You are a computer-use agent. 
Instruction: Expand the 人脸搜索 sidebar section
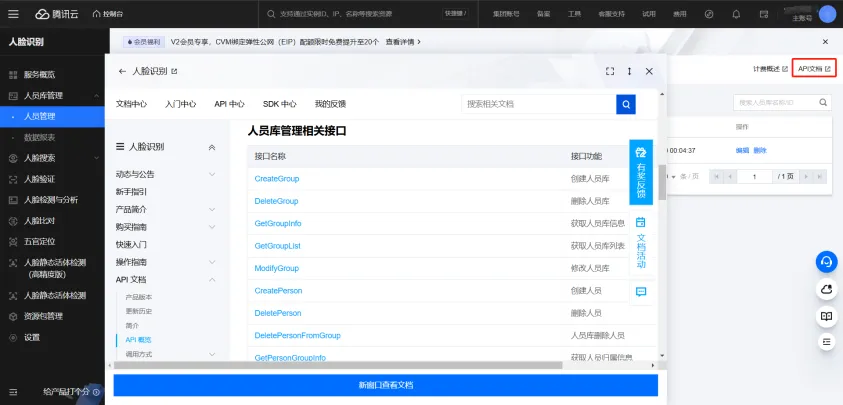pyautogui.click(x=96, y=158)
